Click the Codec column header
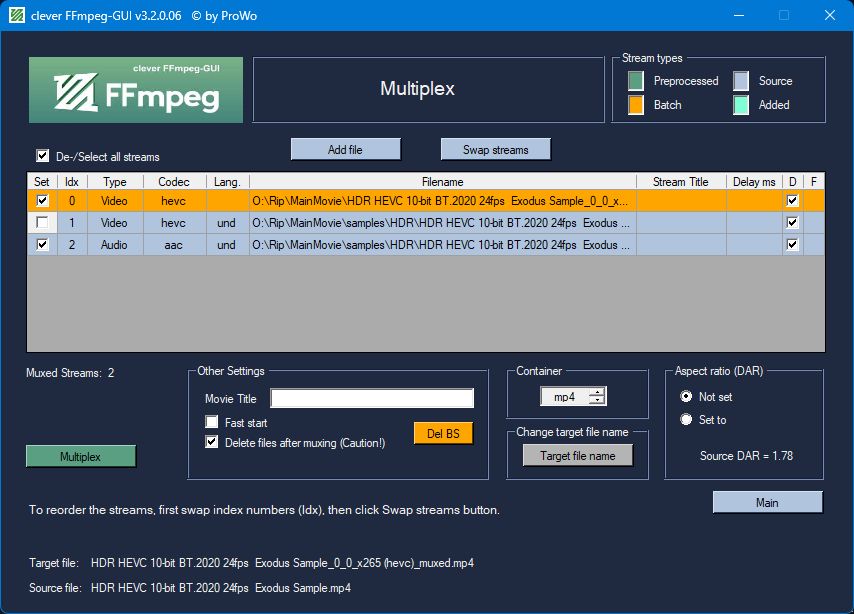Screen dimensions: 854x614 tap(174, 181)
